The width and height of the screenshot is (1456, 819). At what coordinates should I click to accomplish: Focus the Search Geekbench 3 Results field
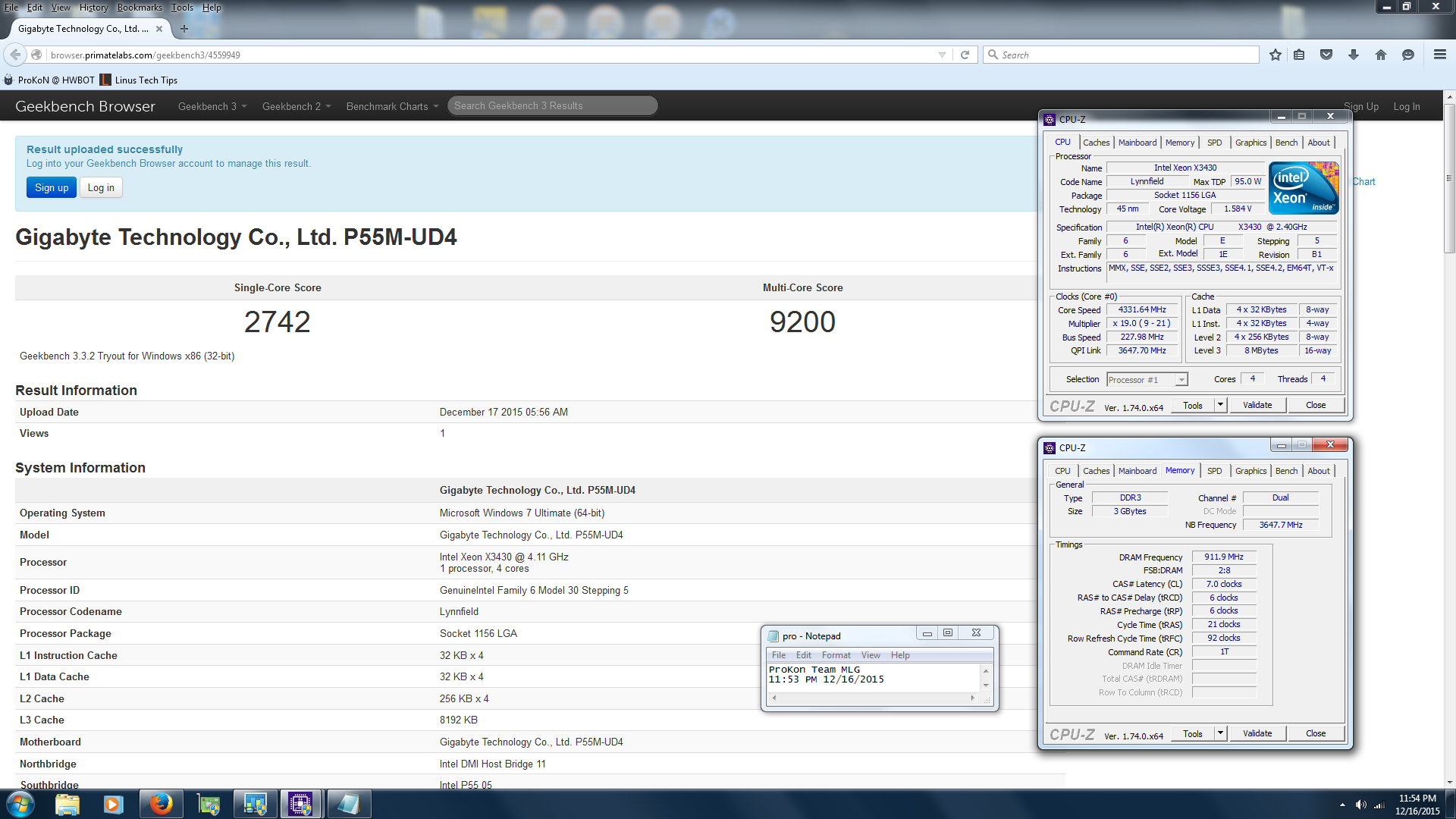click(x=553, y=106)
